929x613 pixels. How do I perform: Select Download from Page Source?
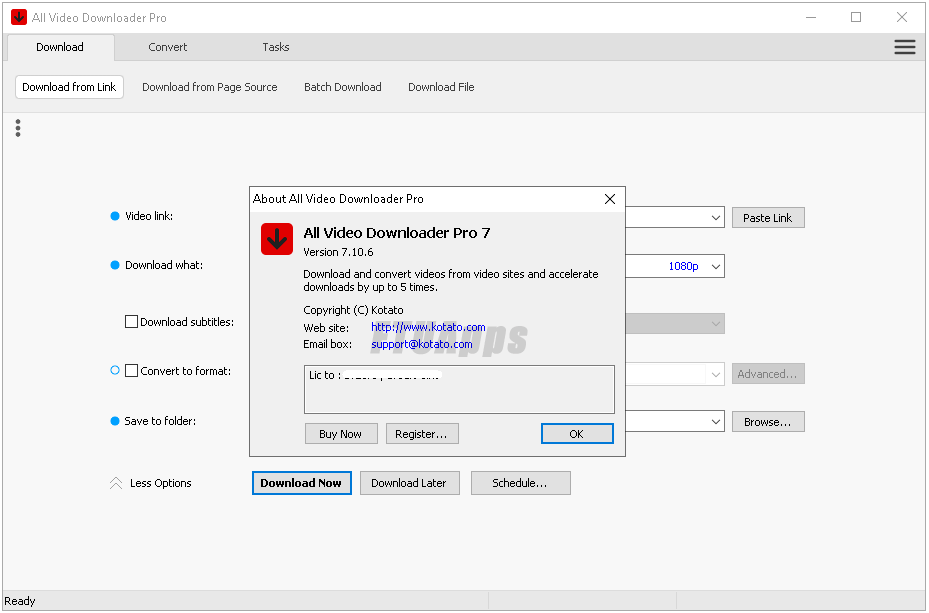210,87
